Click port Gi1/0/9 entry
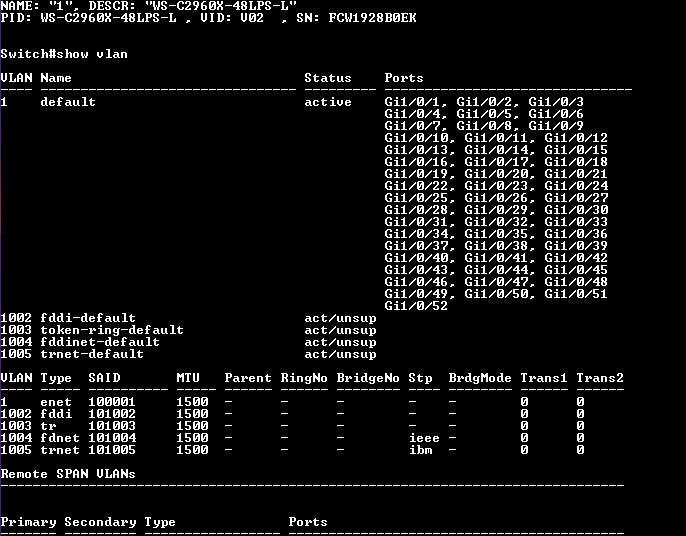Screen dimensions: 686x536 coord(556,126)
